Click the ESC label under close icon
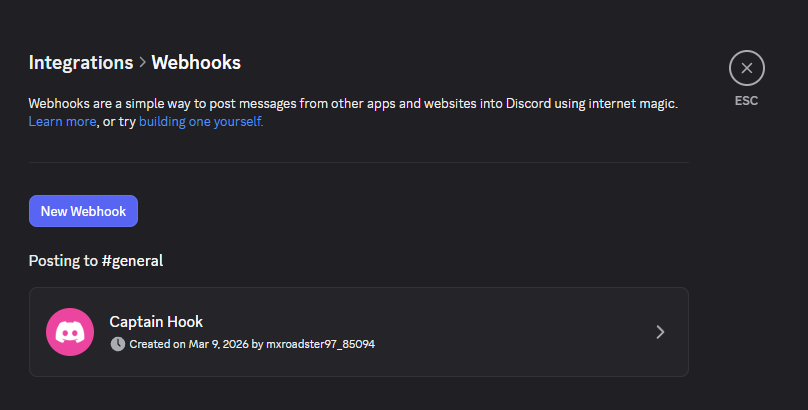This screenshot has height=410, width=808. [x=747, y=101]
